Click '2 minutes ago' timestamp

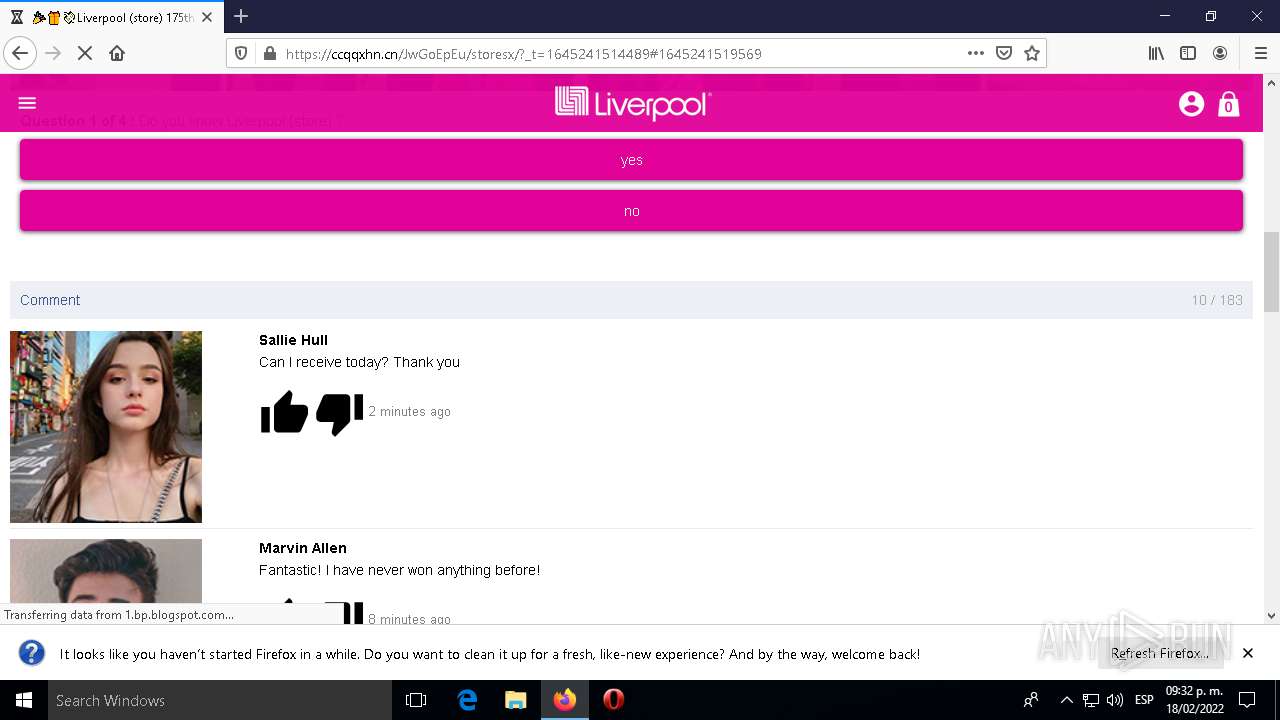410,412
